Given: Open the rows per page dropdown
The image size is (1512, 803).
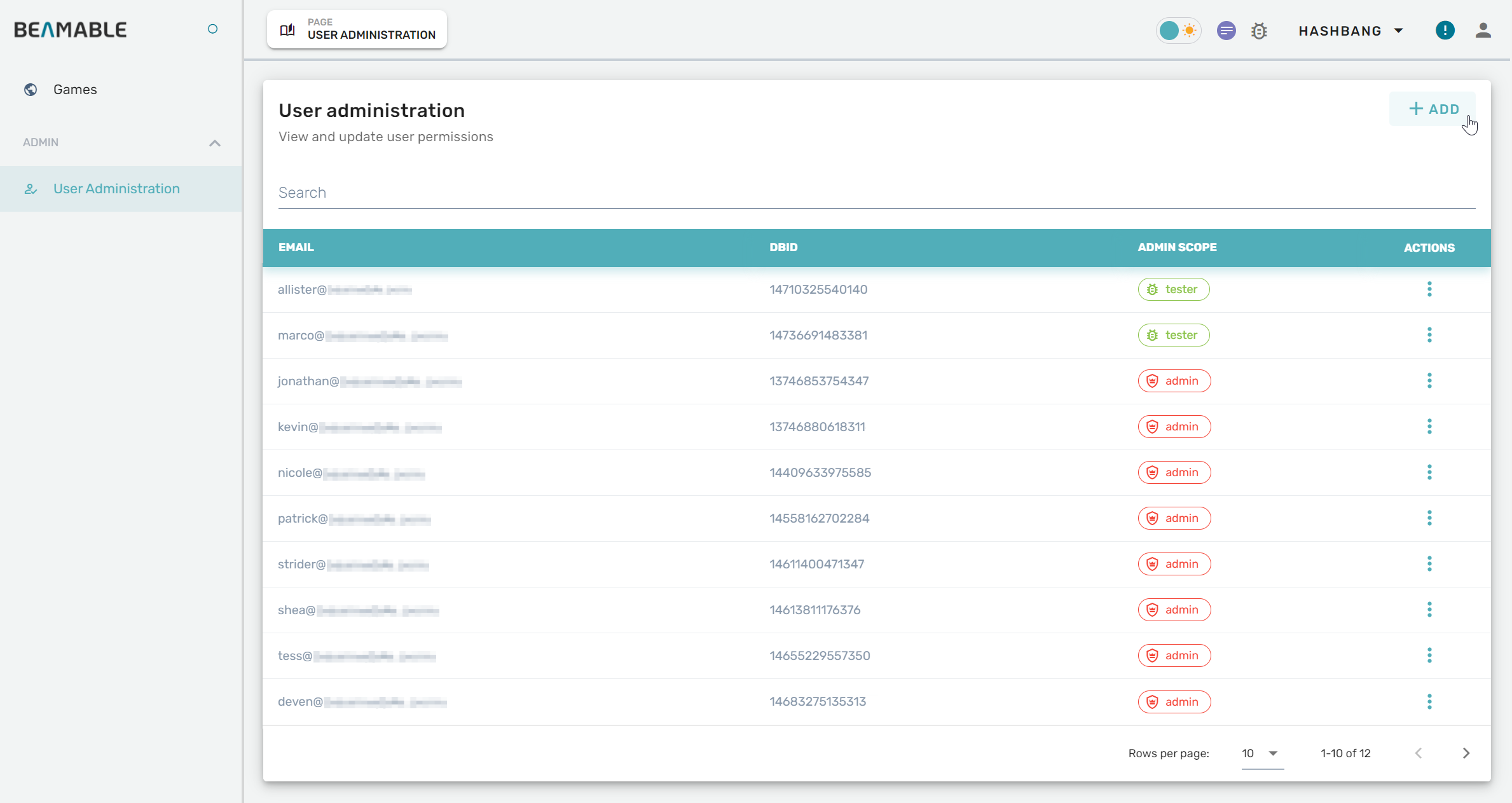Looking at the screenshot, I should [x=1261, y=753].
